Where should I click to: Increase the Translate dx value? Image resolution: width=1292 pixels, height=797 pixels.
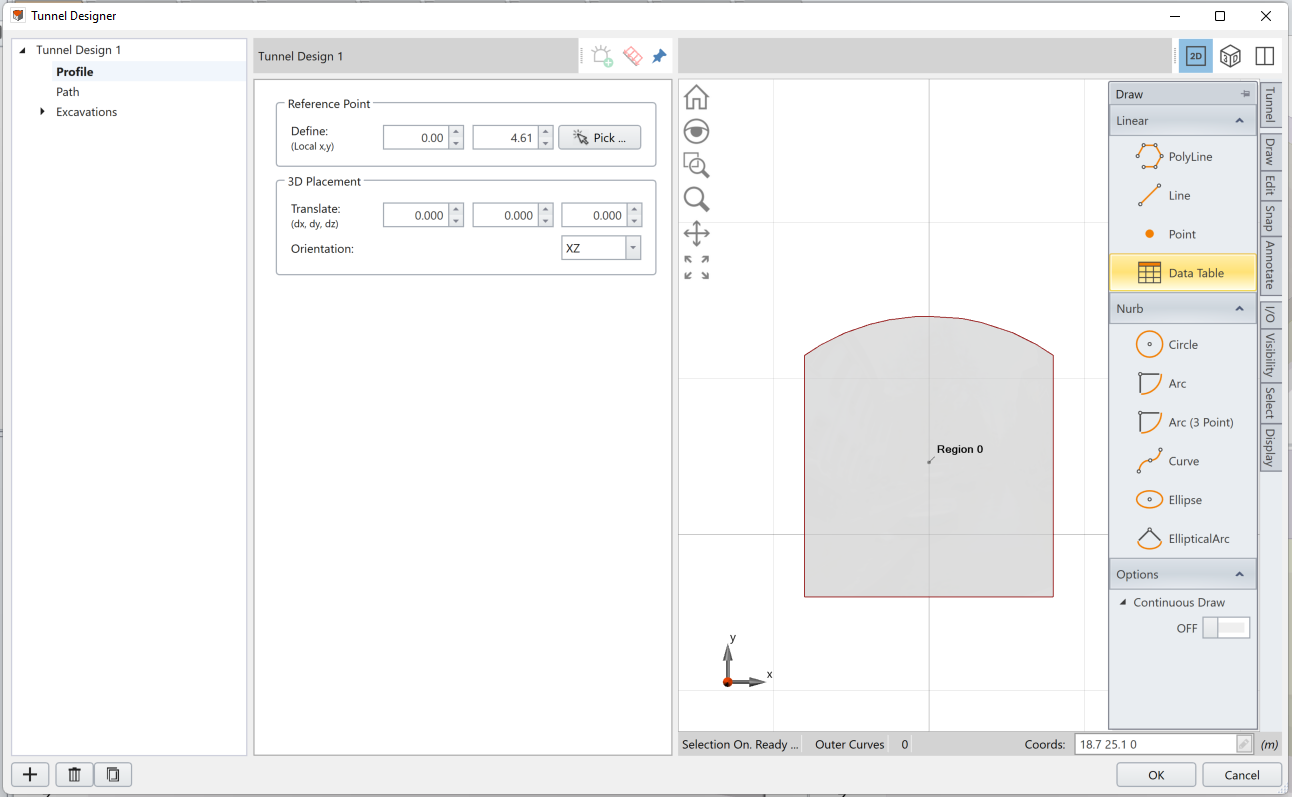457,209
